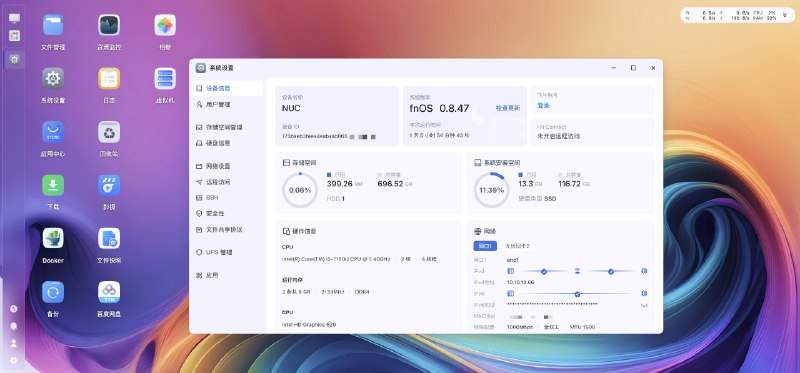
Task: Open the 下载 download desktop icon
Action: tap(53, 185)
